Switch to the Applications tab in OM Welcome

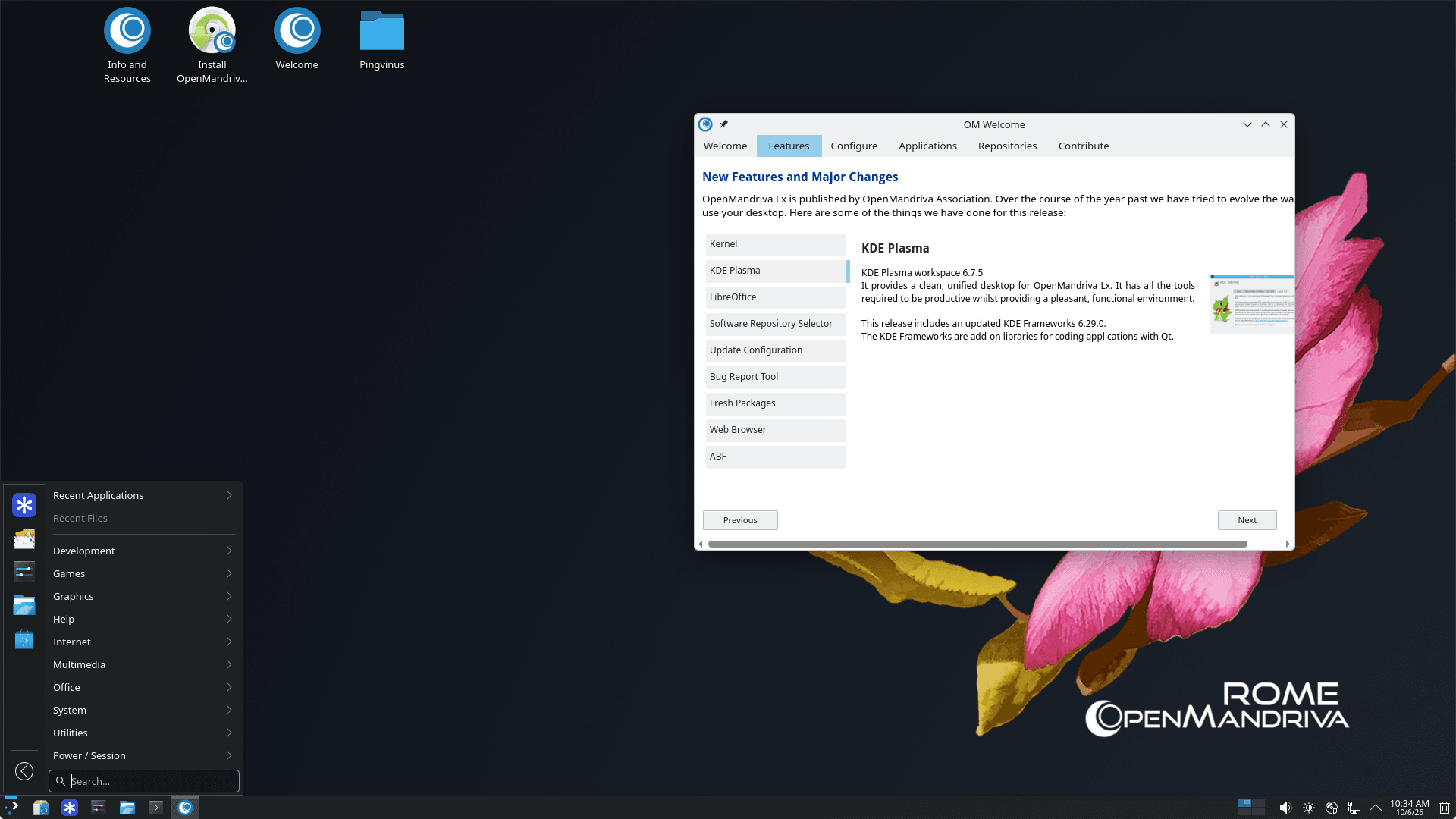pyautogui.click(x=927, y=146)
